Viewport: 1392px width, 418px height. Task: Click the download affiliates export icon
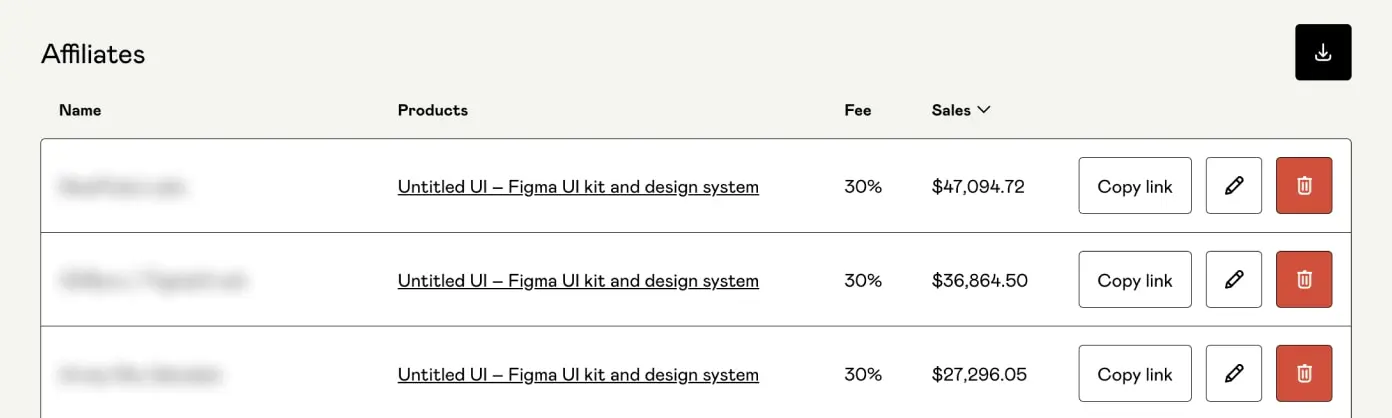[x=1323, y=53]
